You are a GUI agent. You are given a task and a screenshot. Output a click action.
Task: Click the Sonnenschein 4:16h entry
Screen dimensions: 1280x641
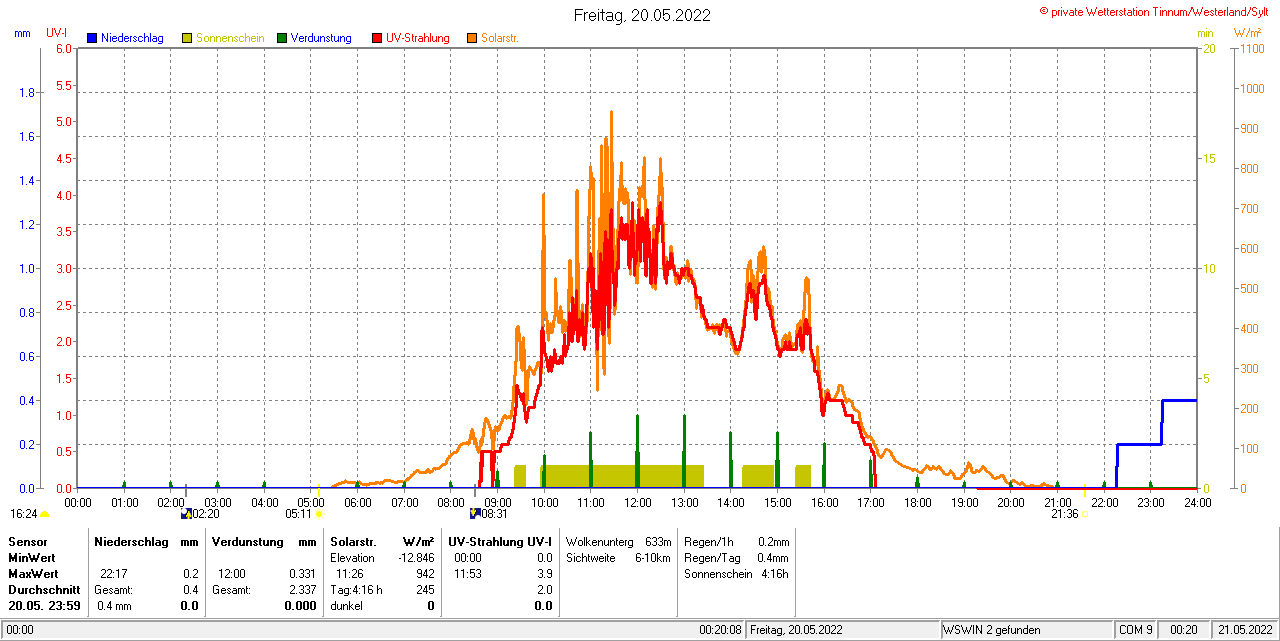pyautogui.click(x=737, y=574)
